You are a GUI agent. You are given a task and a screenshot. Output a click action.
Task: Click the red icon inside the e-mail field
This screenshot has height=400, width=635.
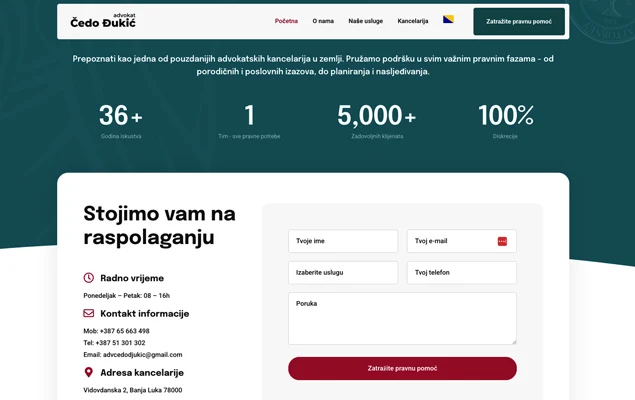(x=502, y=241)
